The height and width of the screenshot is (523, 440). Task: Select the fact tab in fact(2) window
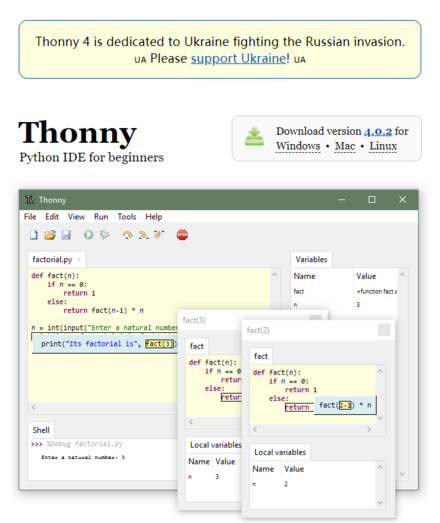[261, 356]
